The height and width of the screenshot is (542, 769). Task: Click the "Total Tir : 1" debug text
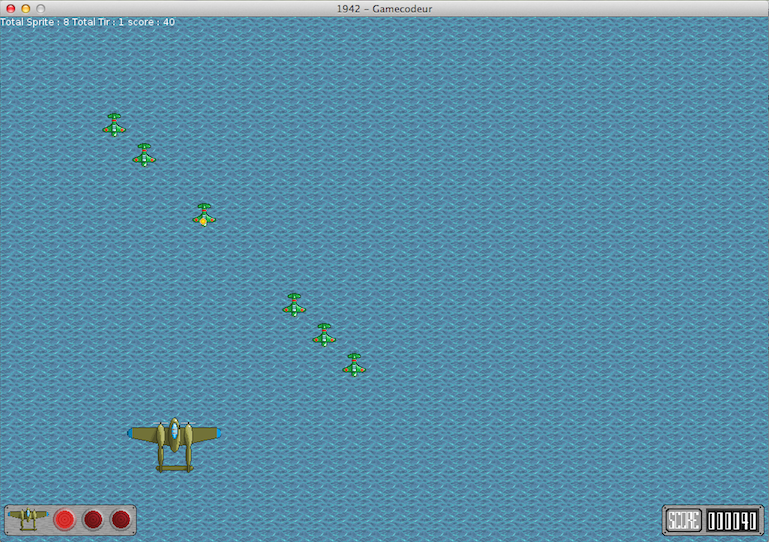coord(98,22)
